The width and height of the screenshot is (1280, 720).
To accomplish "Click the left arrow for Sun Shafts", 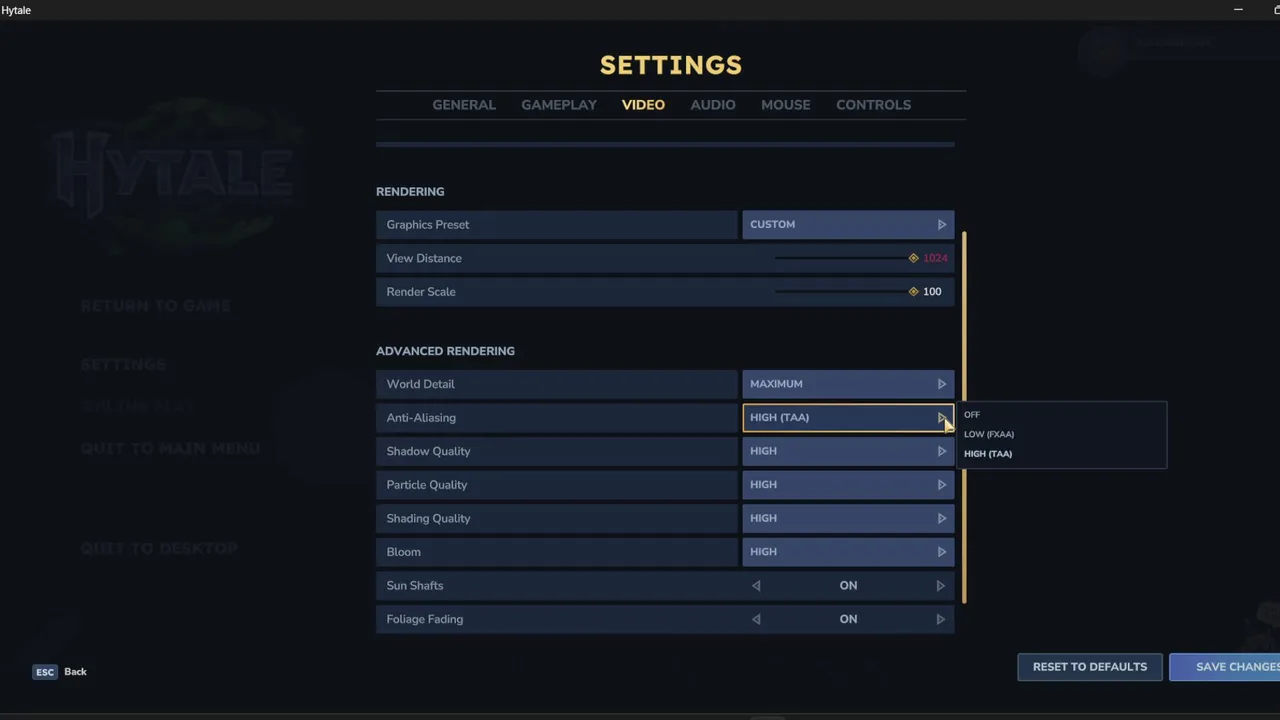I will (x=756, y=586).
